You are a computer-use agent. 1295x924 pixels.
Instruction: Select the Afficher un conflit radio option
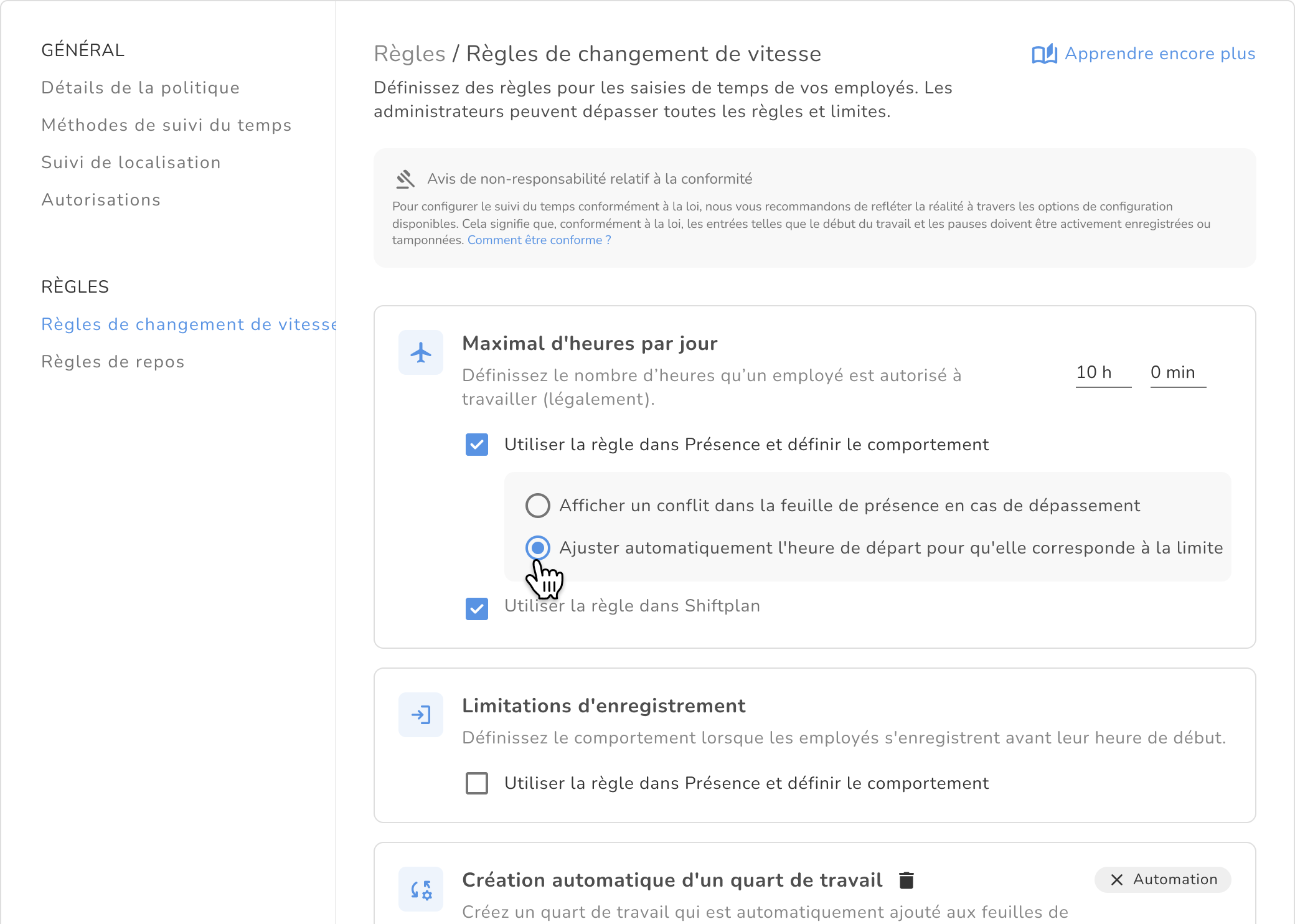(x=538, y=506)
